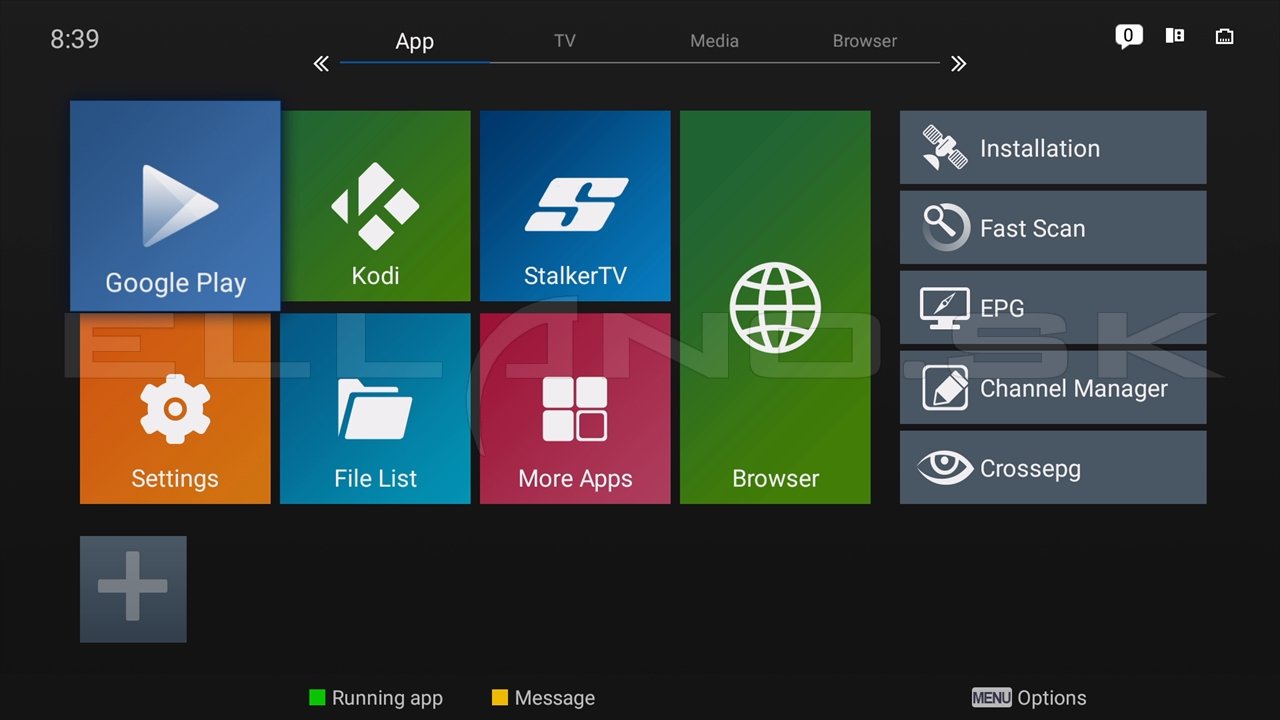Open the Settings gear tile
Image resolution: width=1280 pixels, height=720 pixels.
(175, 408)
